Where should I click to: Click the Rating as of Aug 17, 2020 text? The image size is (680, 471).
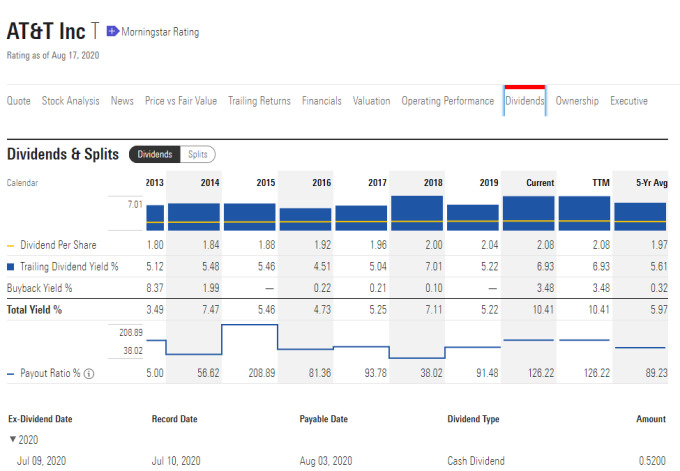click(53, 56)
